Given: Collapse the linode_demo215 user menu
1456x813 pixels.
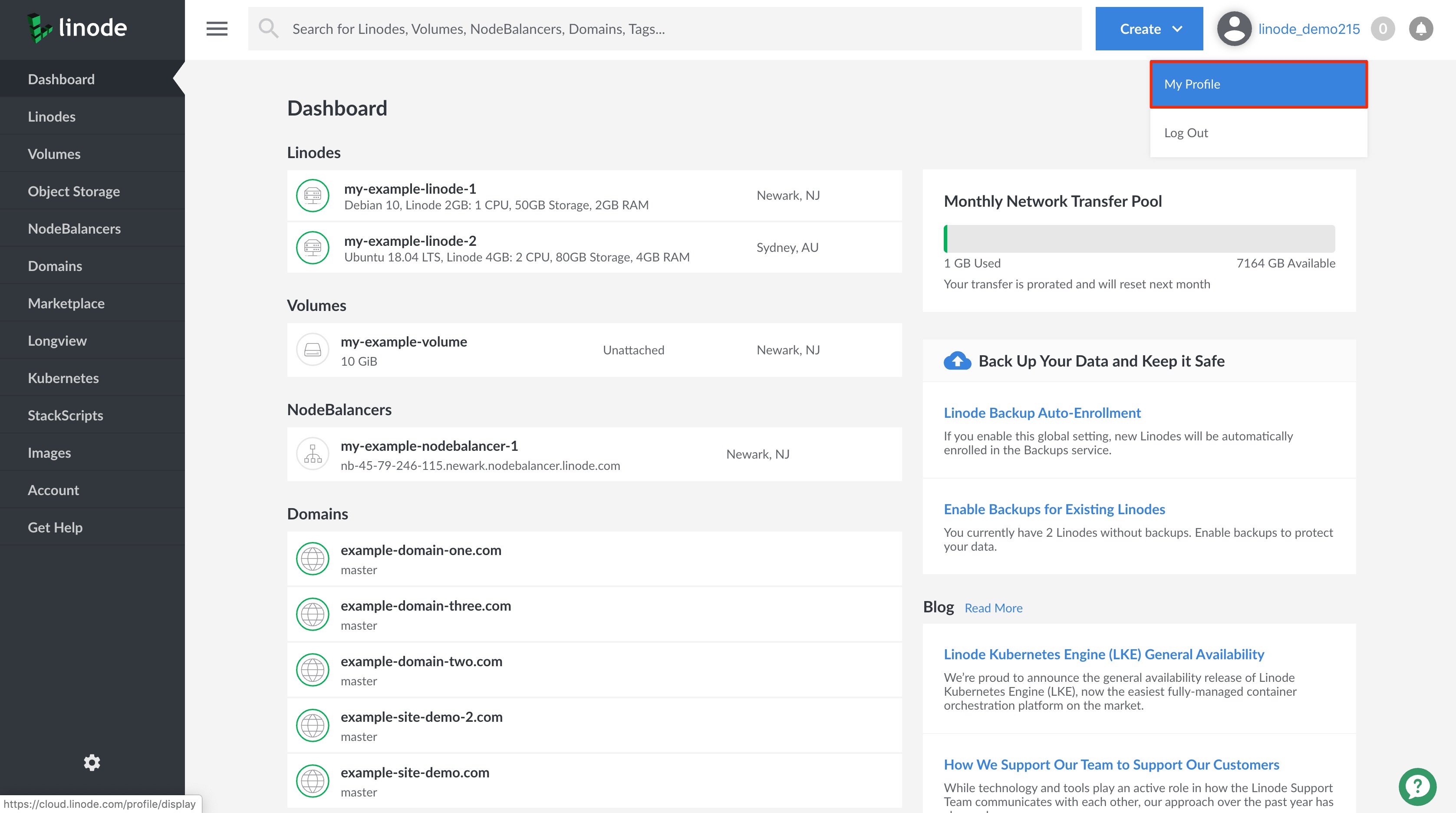Looking at the screenshot, I should (1308, 29).
